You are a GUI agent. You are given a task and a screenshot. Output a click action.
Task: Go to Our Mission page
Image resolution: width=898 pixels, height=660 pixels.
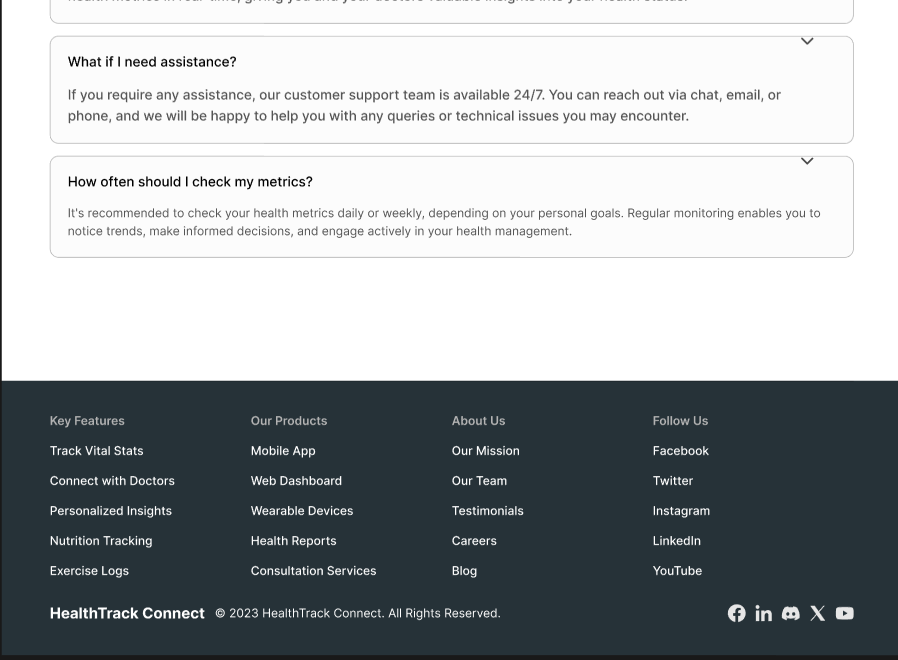pos(485,451)
